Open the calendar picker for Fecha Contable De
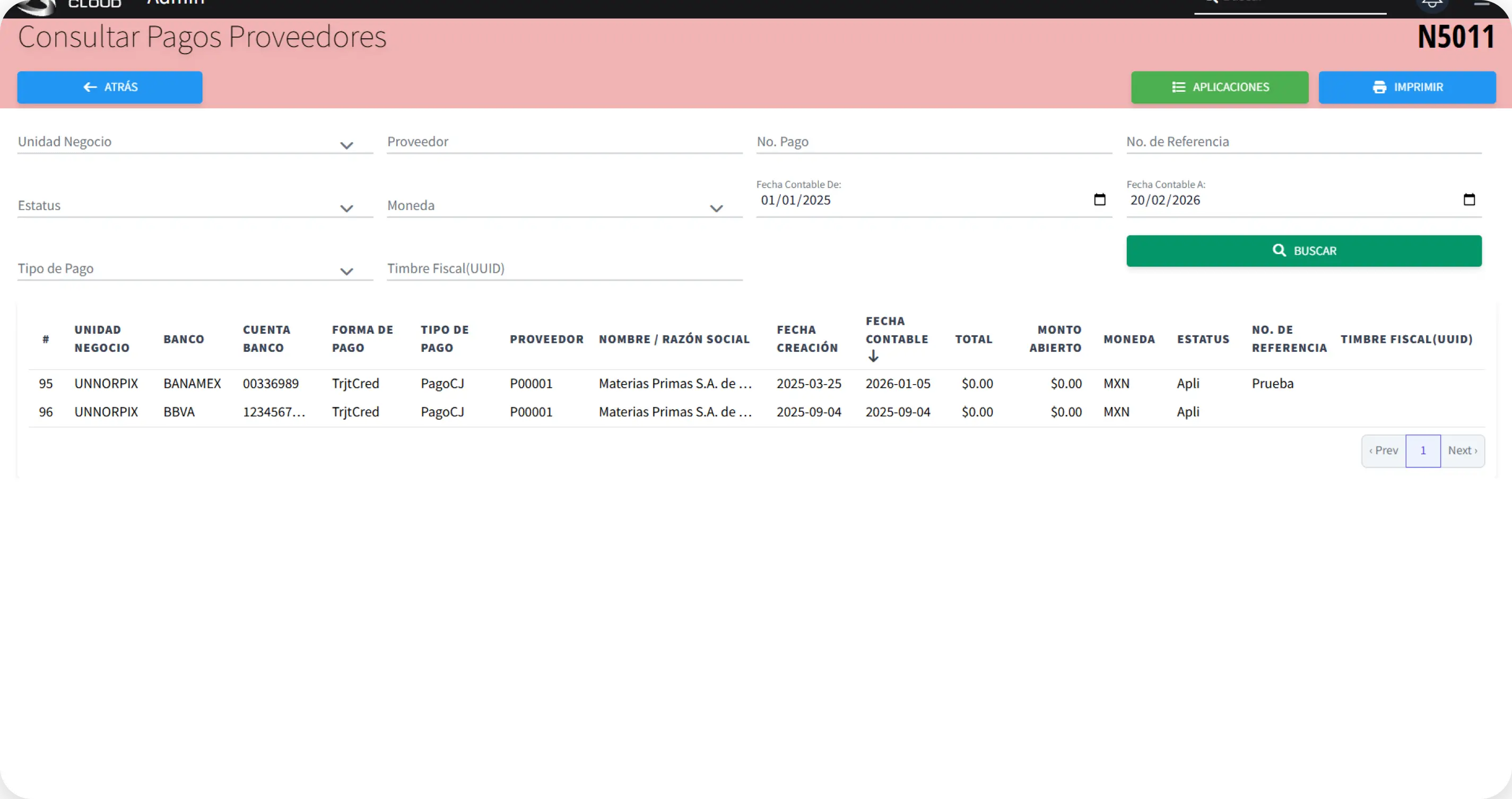The width and height of the screenshot is (1512, 799). pyautogui.click(x=1100, y=199)
